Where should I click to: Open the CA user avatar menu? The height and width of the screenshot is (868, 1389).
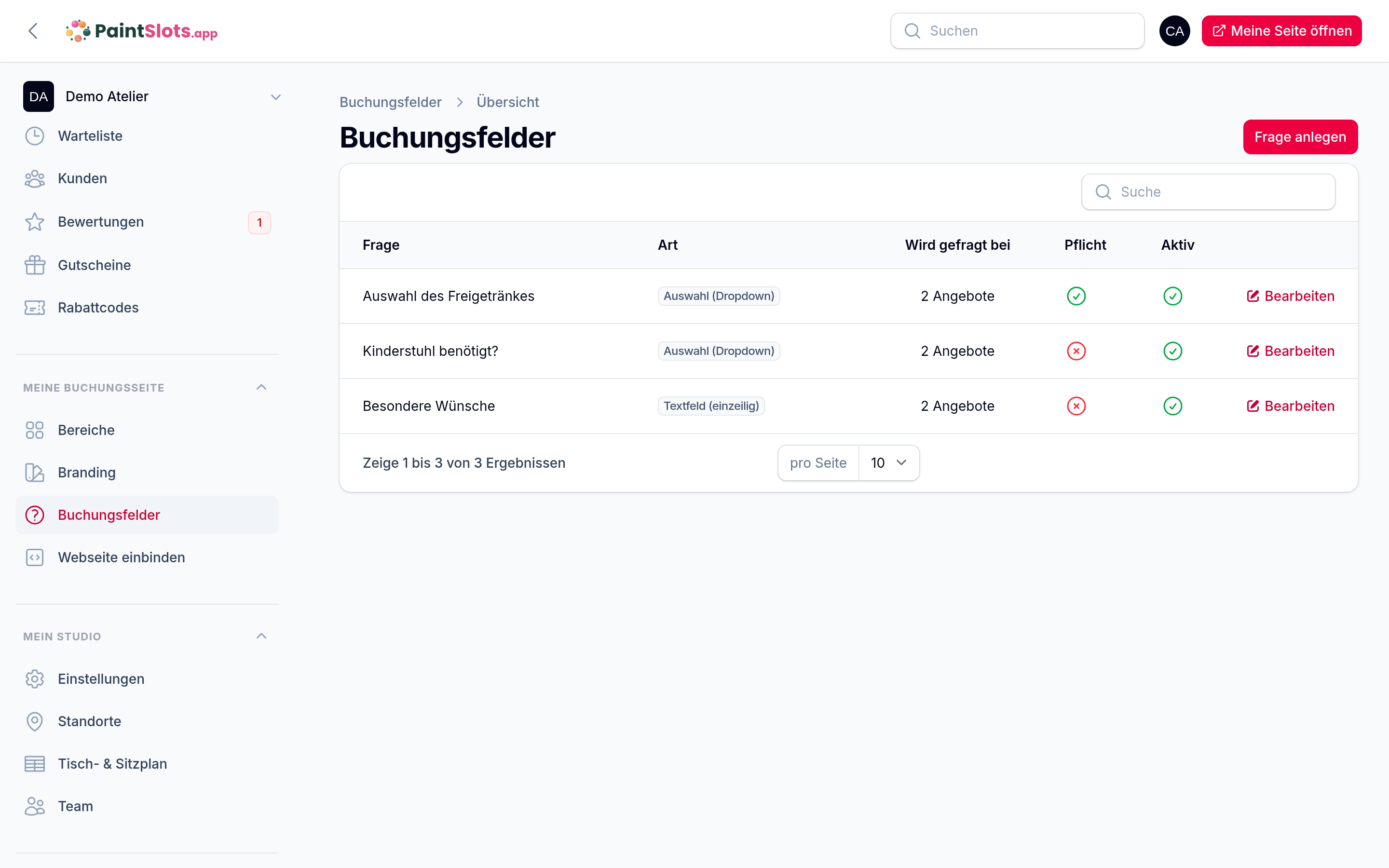(1174, 31)
